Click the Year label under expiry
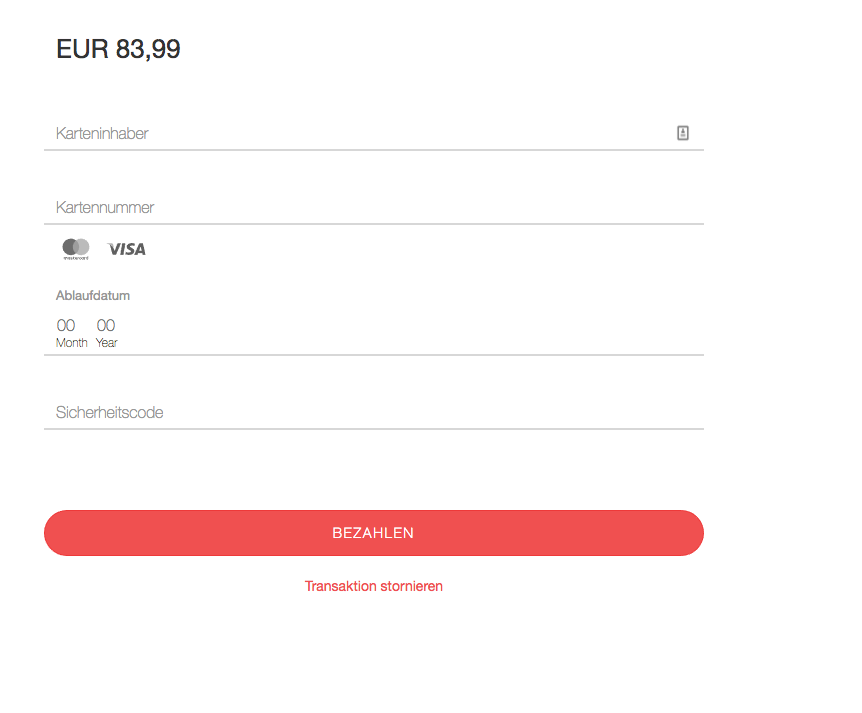This screenshot has height=713, width=862. click(x=107, y=342)
